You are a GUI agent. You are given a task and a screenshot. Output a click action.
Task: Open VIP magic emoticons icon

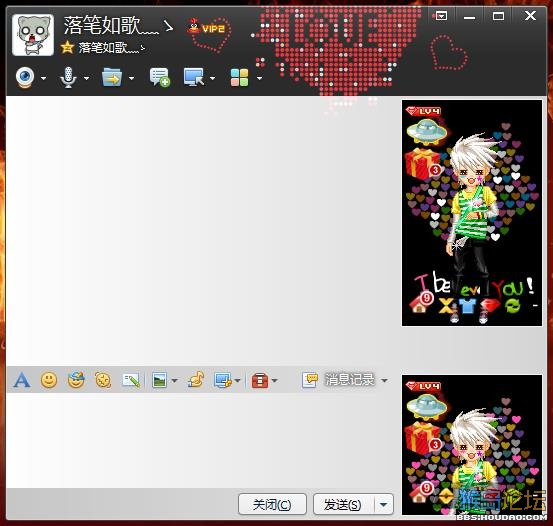point(76,380)
